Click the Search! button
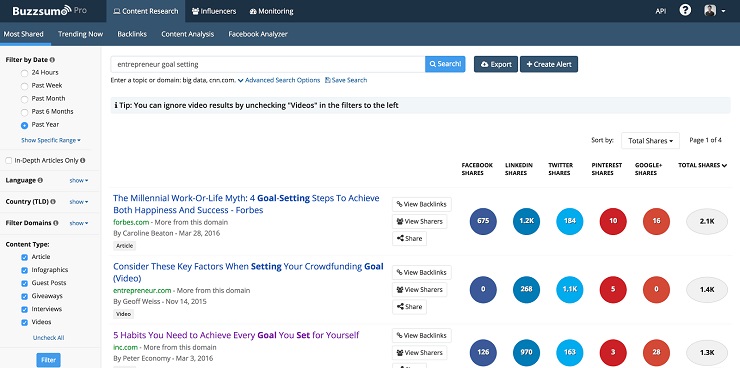This screenshot has height=368, width=740. pyautogui.click(x=445, y=64)
